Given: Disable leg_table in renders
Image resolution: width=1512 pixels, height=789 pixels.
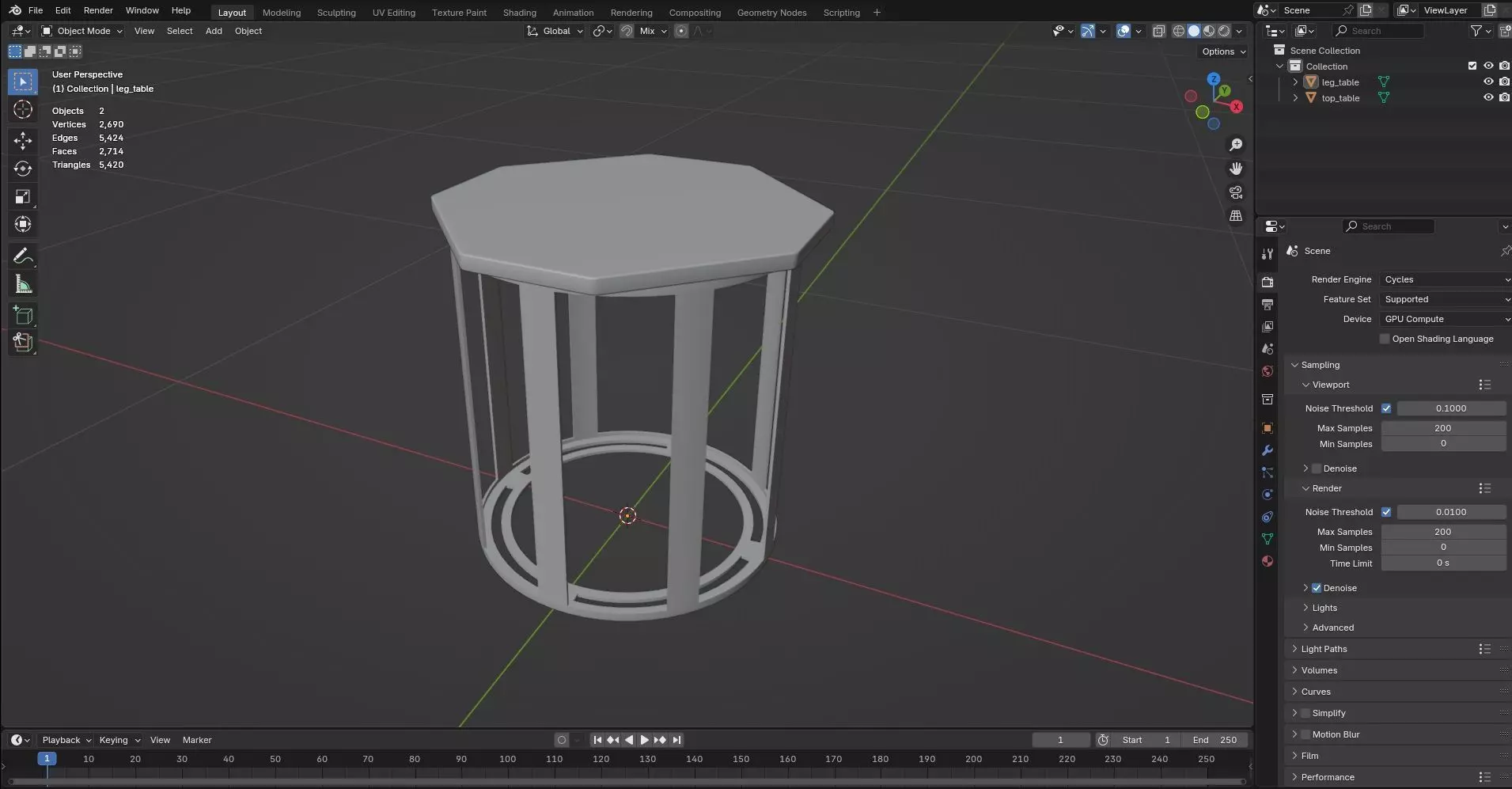Looking at the screenshot, I should (x=1504, y=82).
